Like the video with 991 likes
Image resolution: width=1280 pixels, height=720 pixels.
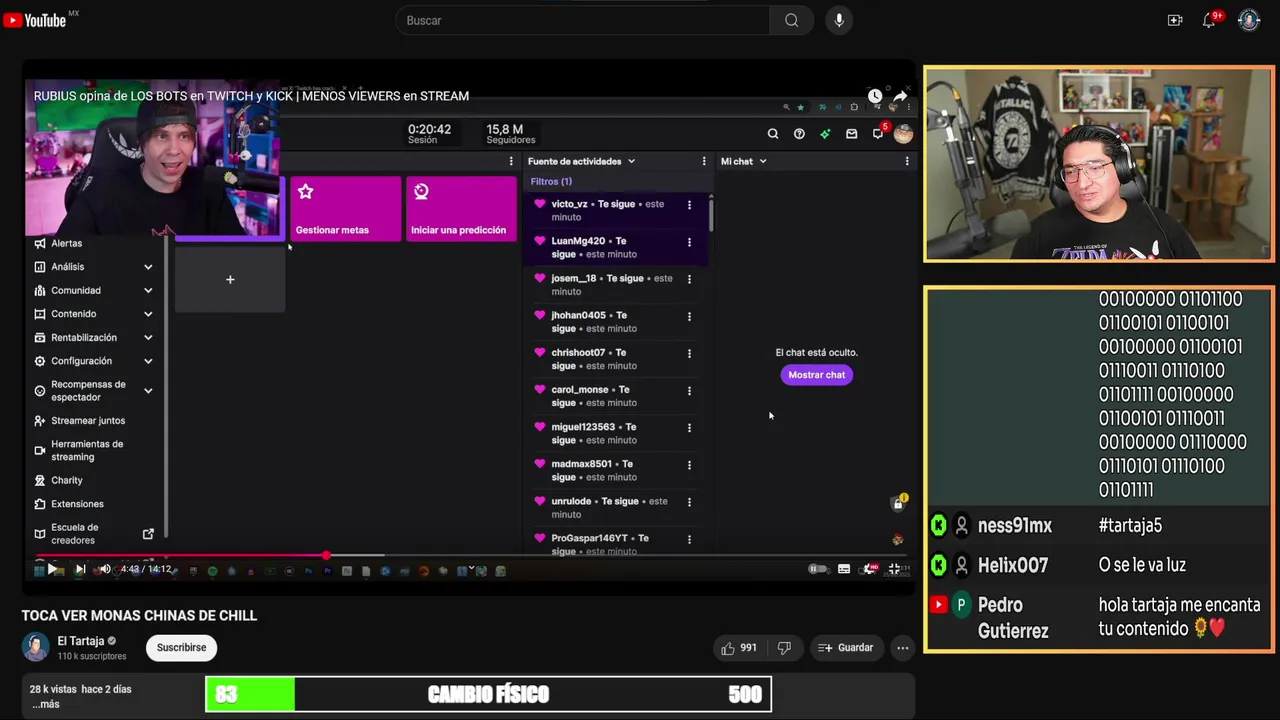click(739, 648)
